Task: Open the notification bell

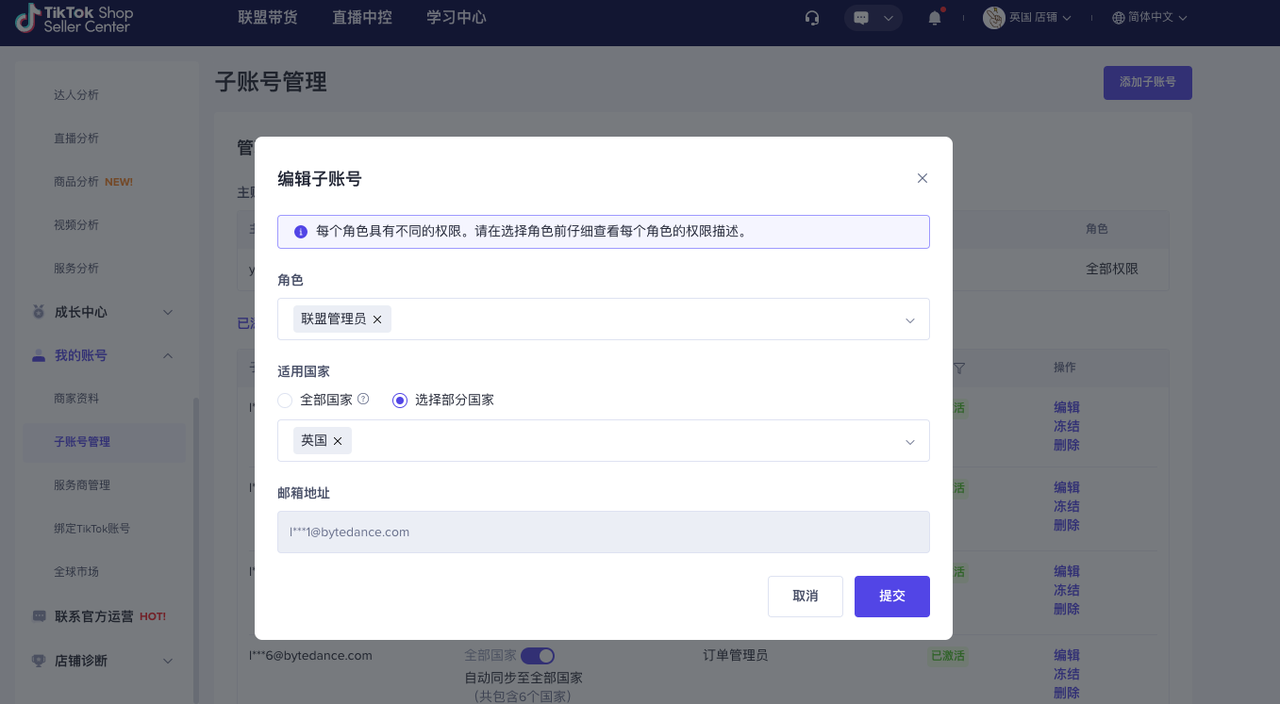Action: tap(935, 18)
